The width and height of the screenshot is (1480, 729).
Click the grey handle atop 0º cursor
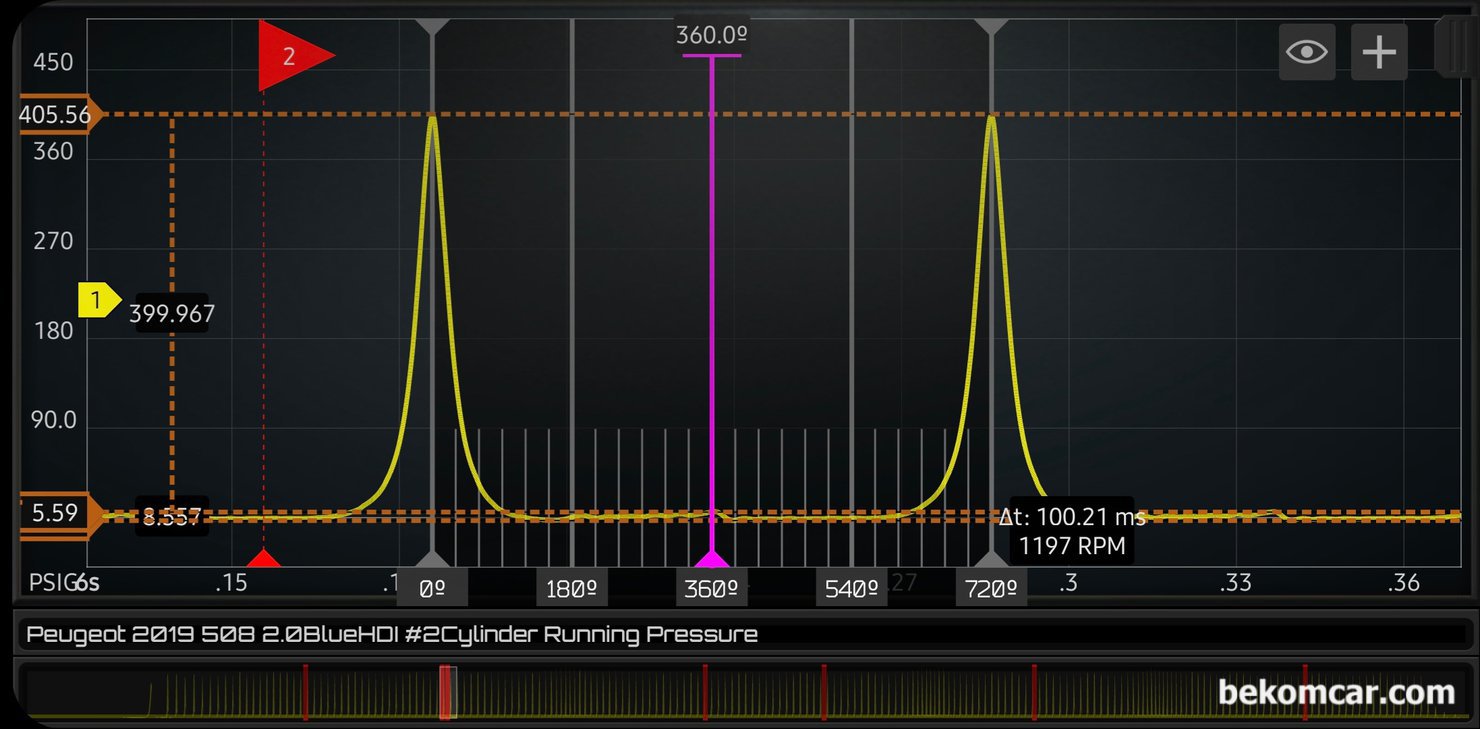tap(431, 27)
